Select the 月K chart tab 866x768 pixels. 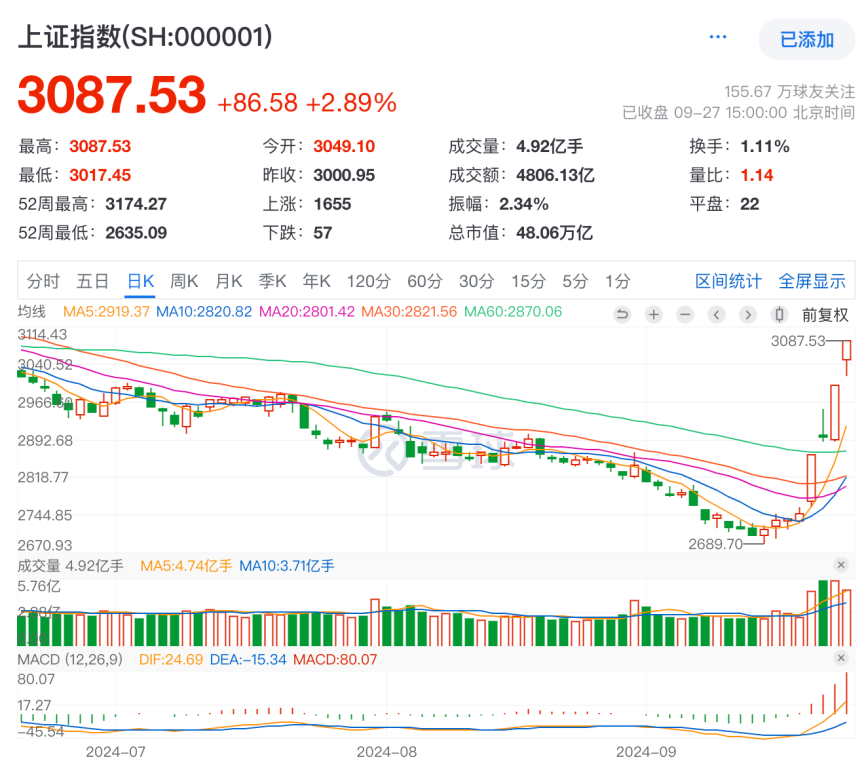pos(229,281)
